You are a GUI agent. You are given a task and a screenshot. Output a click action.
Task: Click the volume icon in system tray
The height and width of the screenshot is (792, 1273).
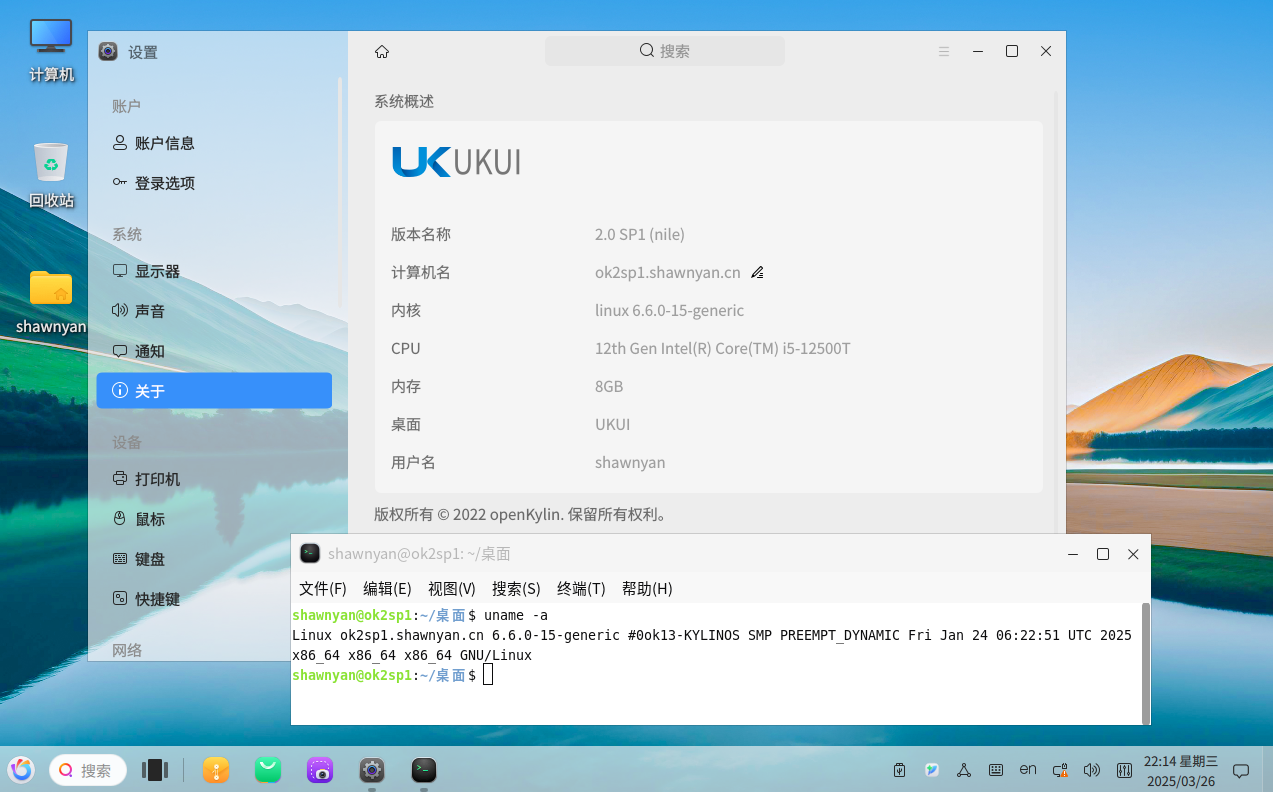click(x=1091, y=770)
